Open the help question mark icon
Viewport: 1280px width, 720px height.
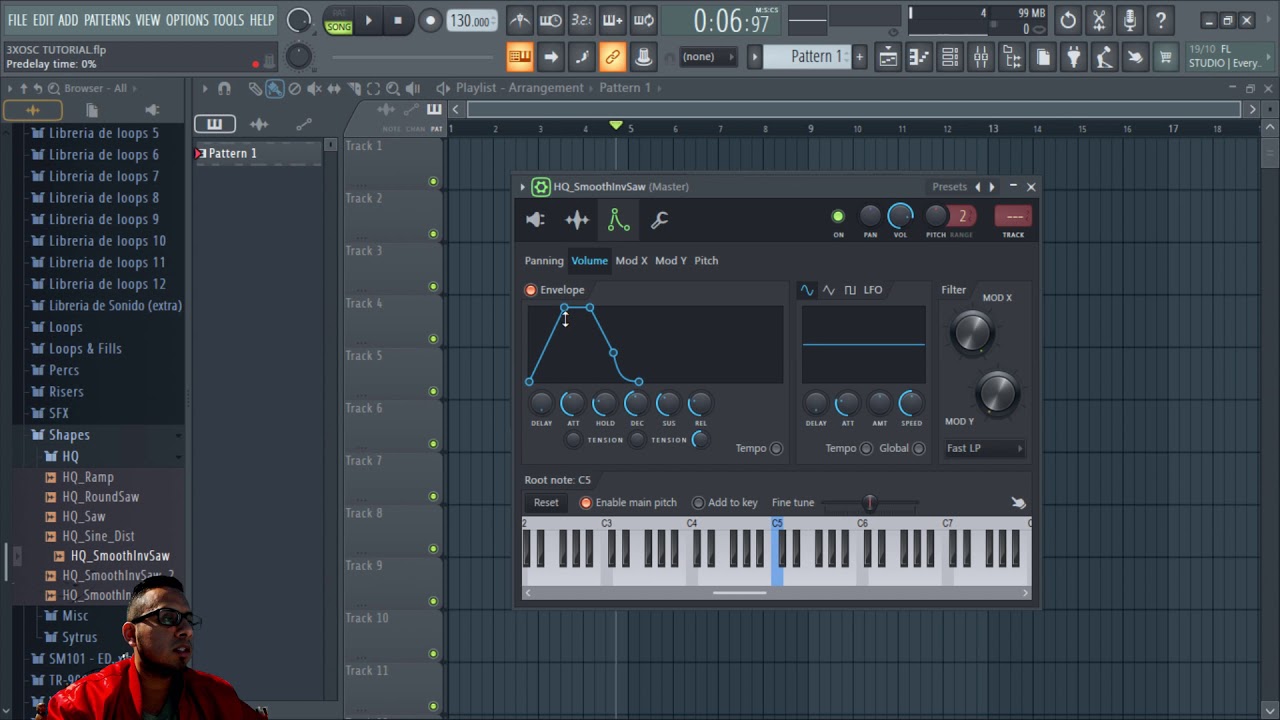[x=1161, y=20]
